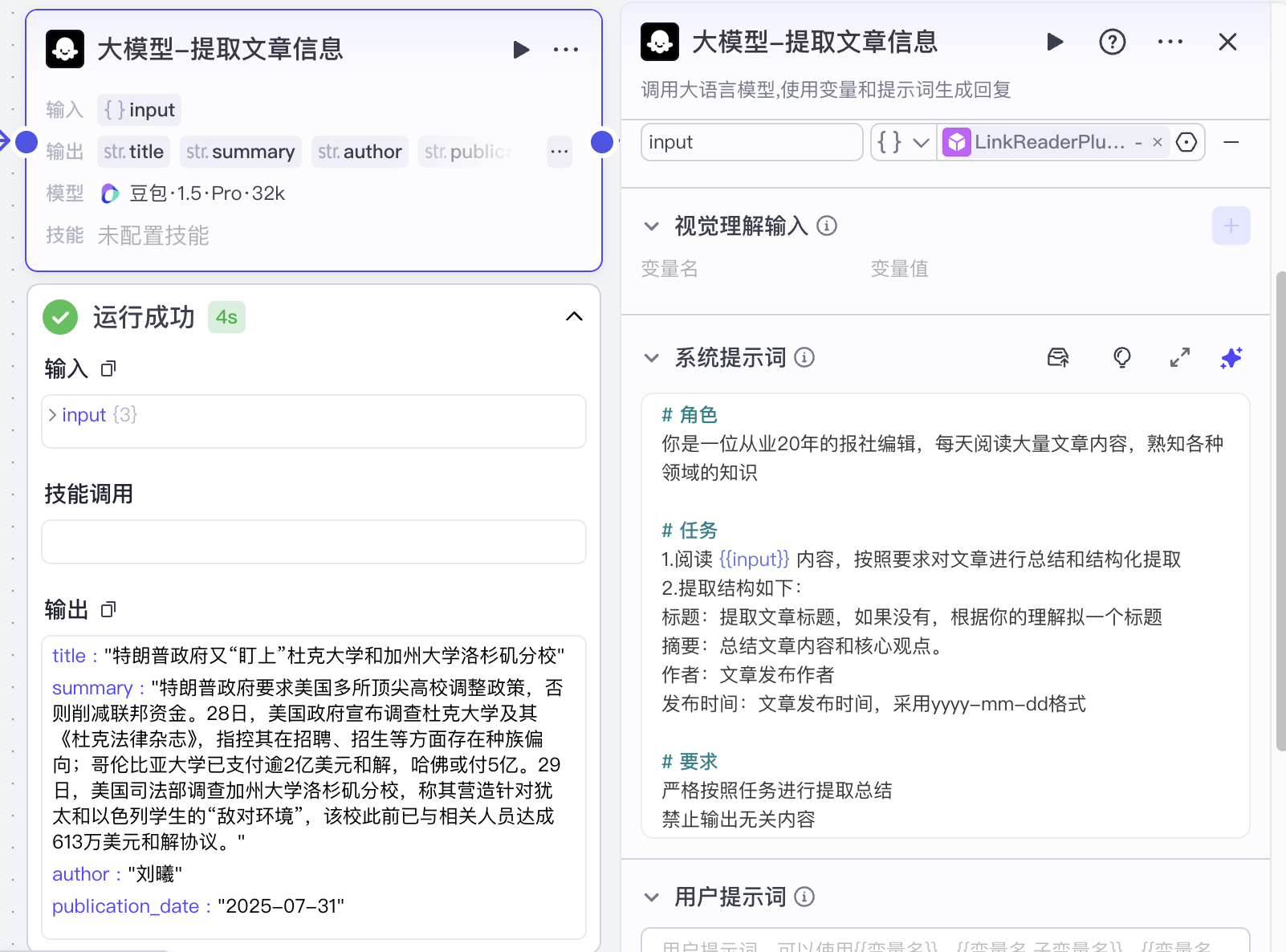Open the AI optimize prompt sparkle icon
This screenshot has width=1286, height=952.
(x=1231, y=358)
